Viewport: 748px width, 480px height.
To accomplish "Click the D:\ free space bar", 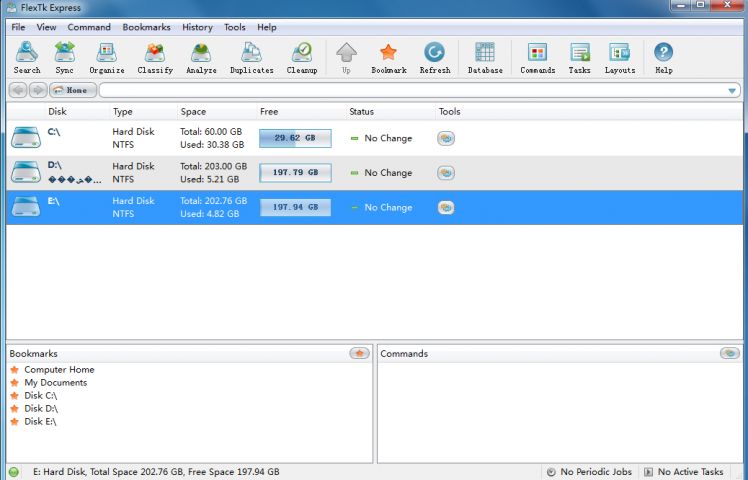I will pos(294,173).
